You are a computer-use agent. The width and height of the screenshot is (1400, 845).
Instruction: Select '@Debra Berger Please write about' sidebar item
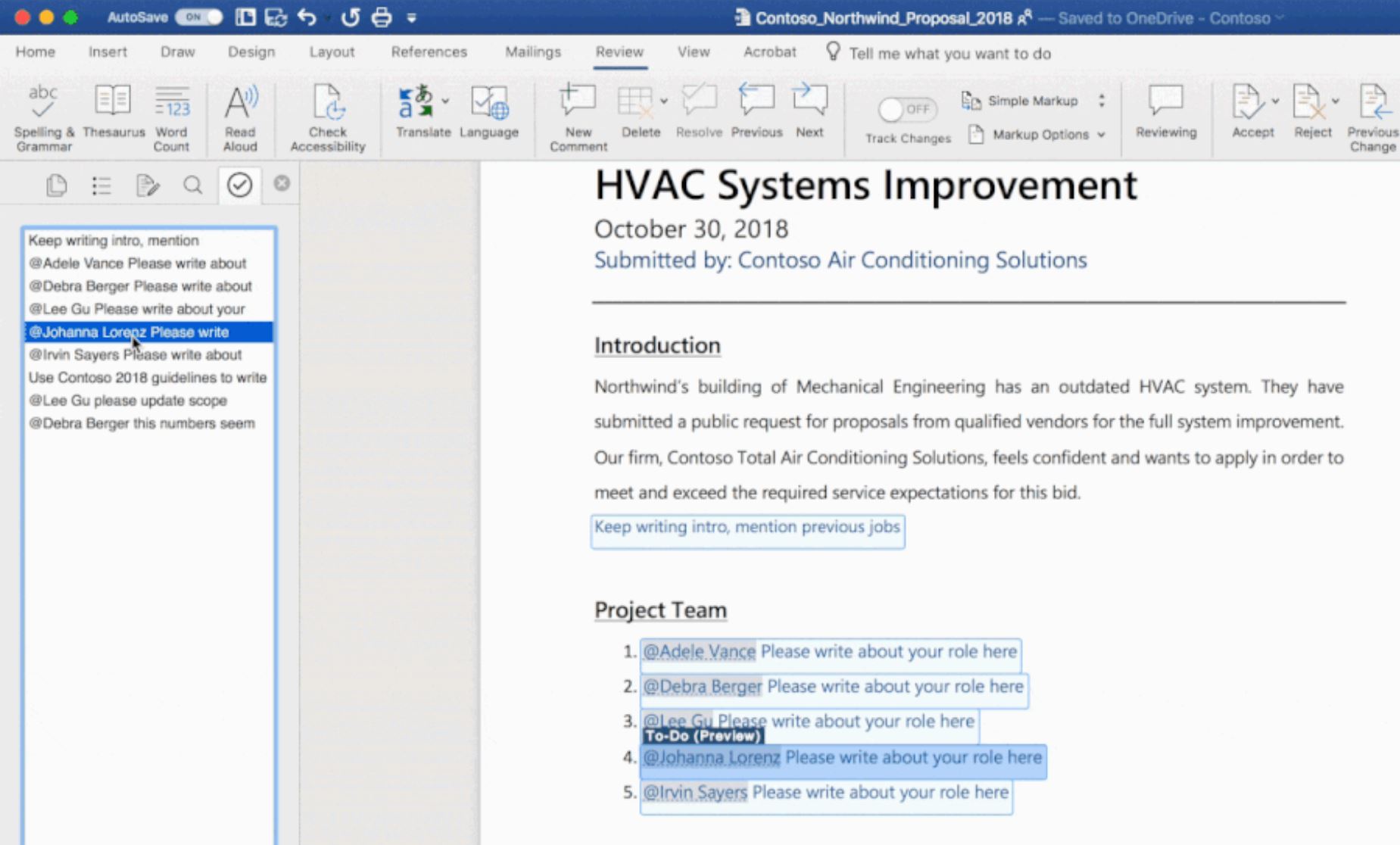click(148, 286)
